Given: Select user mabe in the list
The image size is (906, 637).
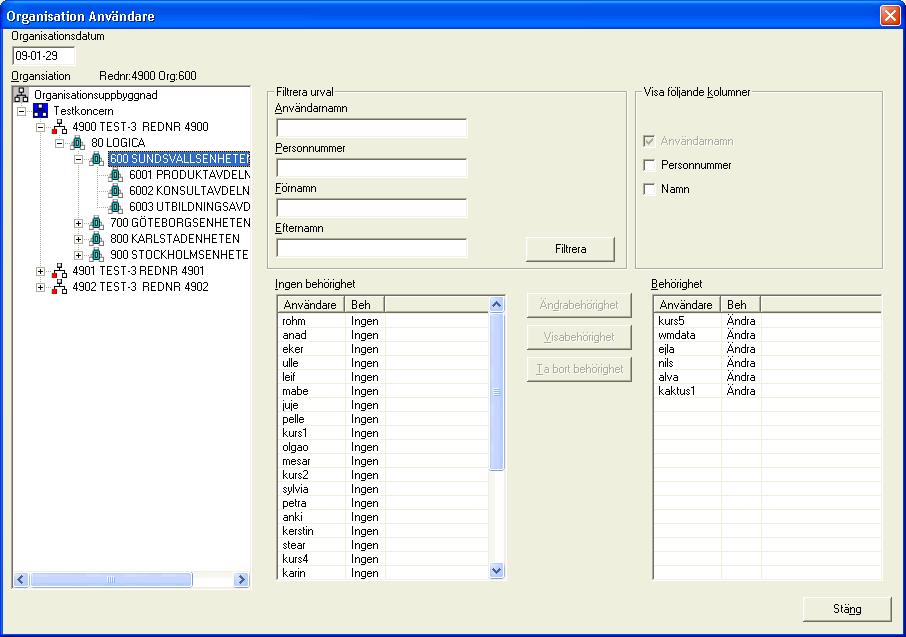Looking at the screenshot, I should [x=295, y=391].
